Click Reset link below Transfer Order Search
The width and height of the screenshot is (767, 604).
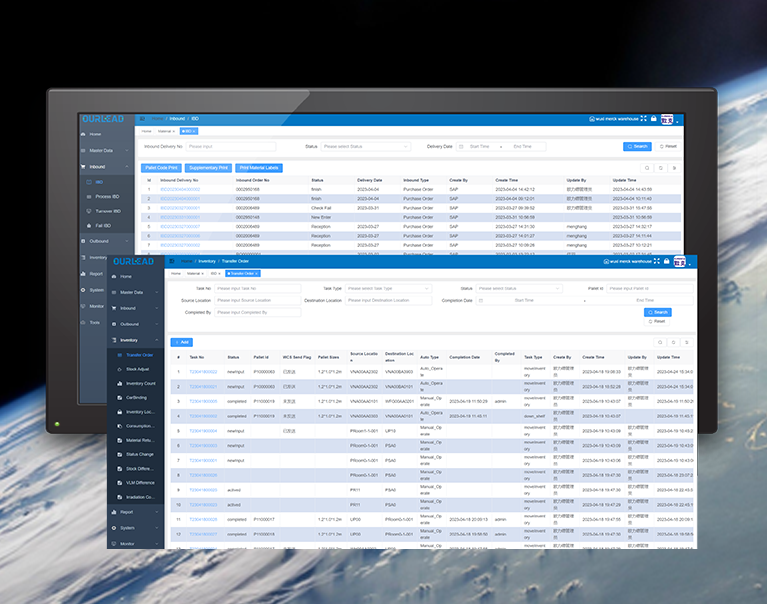[657, 321]
